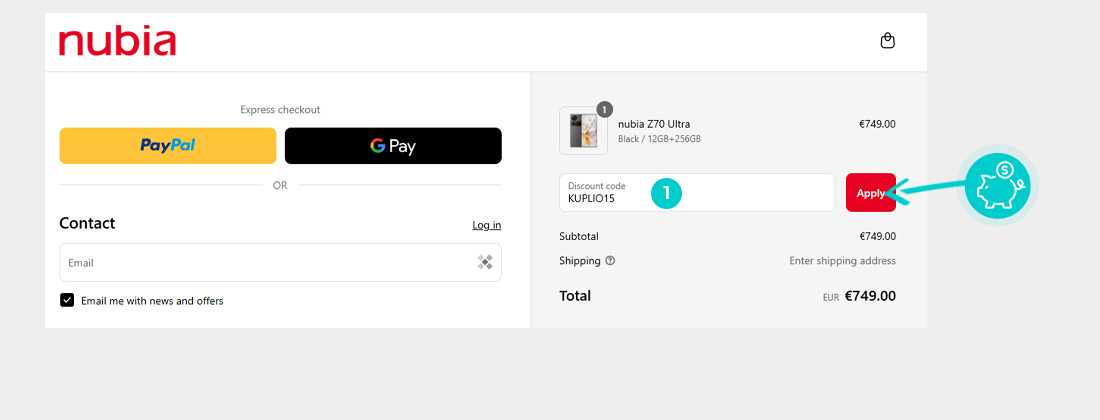This screenshot has height=420, width=1100.
Task: Click the 'Enter shipping address' text
Action: point(843,261)
